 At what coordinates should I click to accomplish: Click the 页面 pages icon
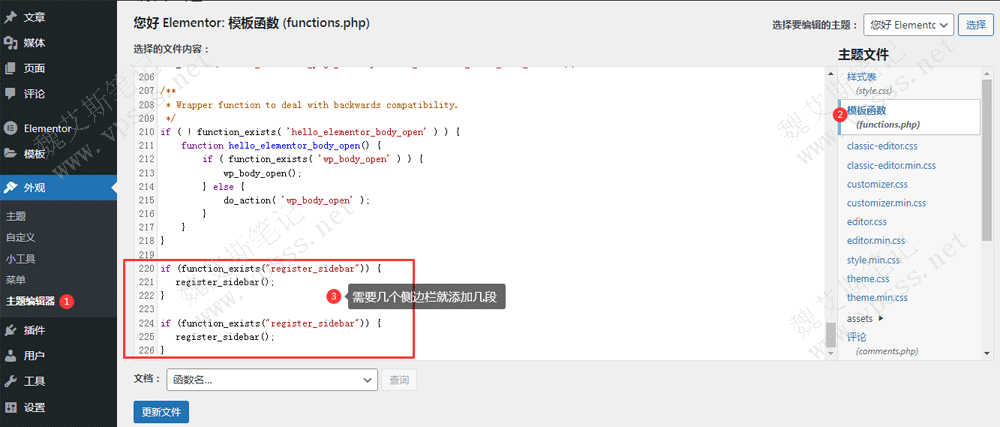point(10,68)
